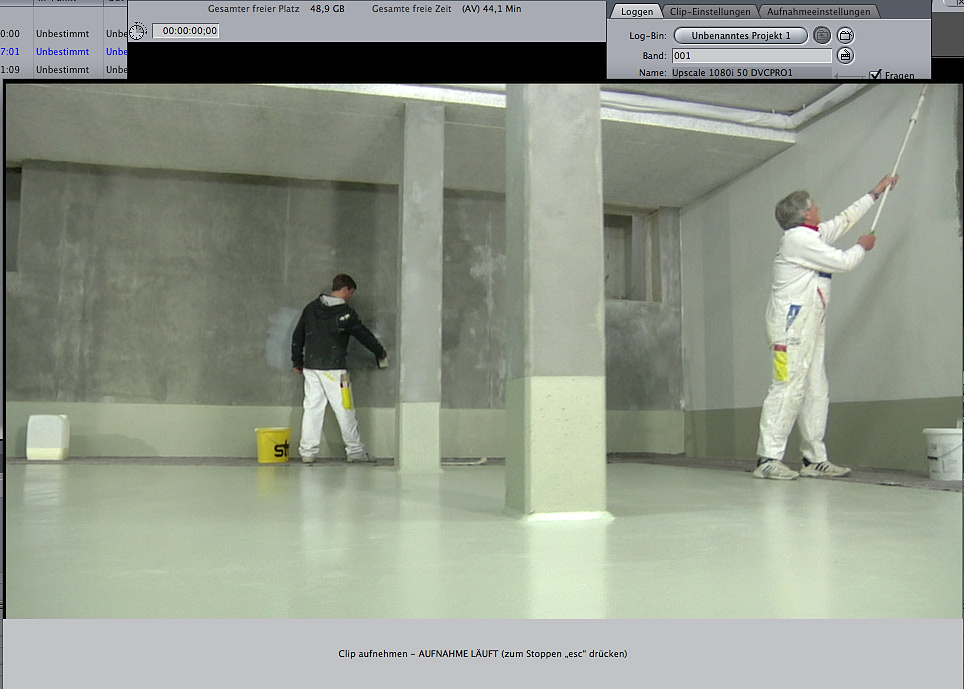Click the slate icon beside Band field
Image resolution: width=964 pixels, height=689 pixels.
point(845,56)
